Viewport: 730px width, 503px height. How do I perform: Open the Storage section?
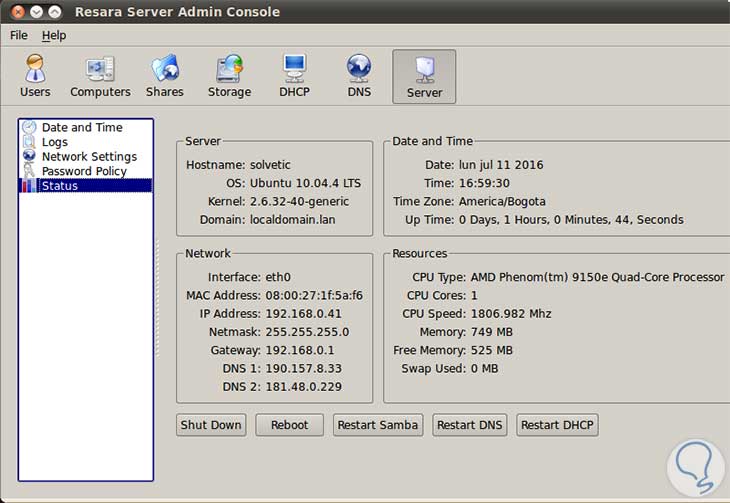coord(230,76)
